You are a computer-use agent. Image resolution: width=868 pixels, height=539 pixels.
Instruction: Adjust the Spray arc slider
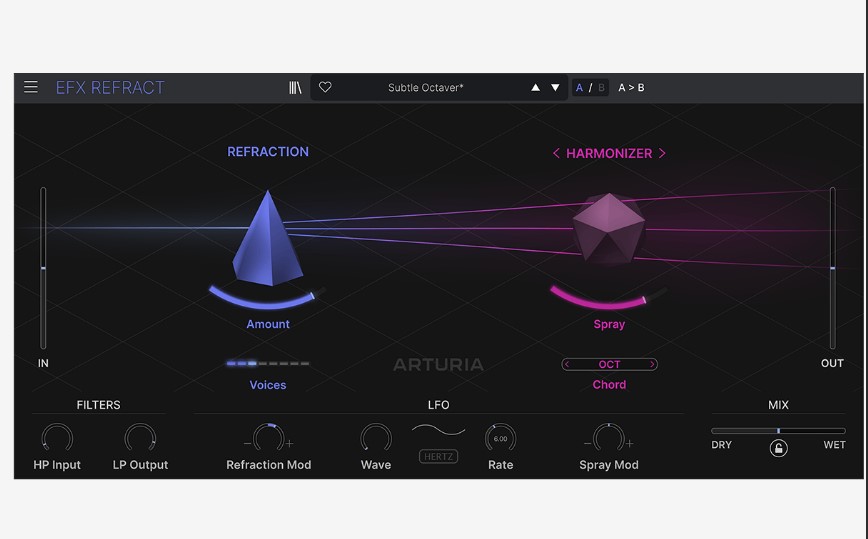[608, 297]
